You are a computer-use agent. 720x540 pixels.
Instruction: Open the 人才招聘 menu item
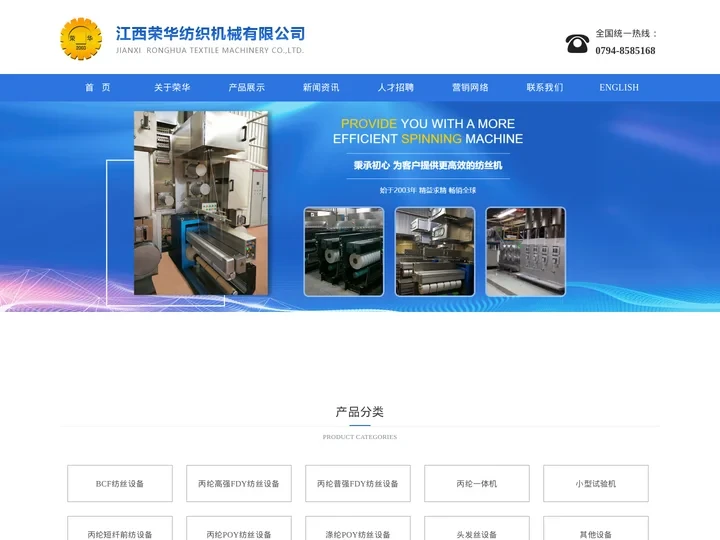click(x=396, y=88)
